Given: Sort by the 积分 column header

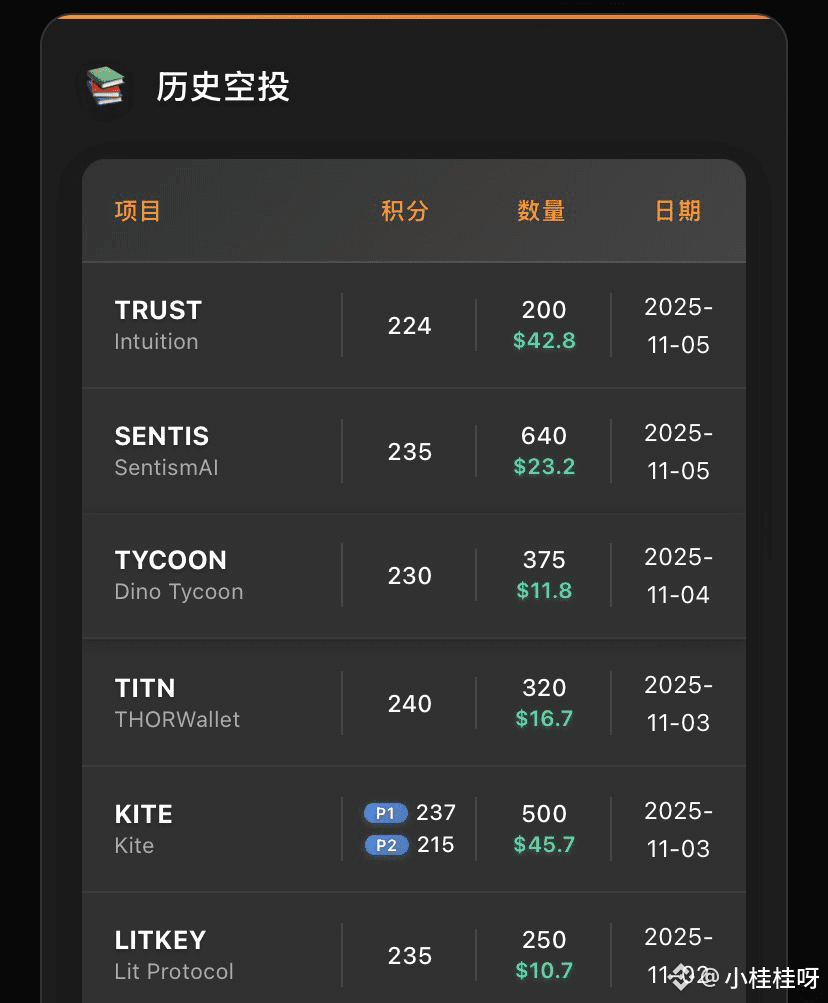Looking at the screenshot, I should pos(405,211).
